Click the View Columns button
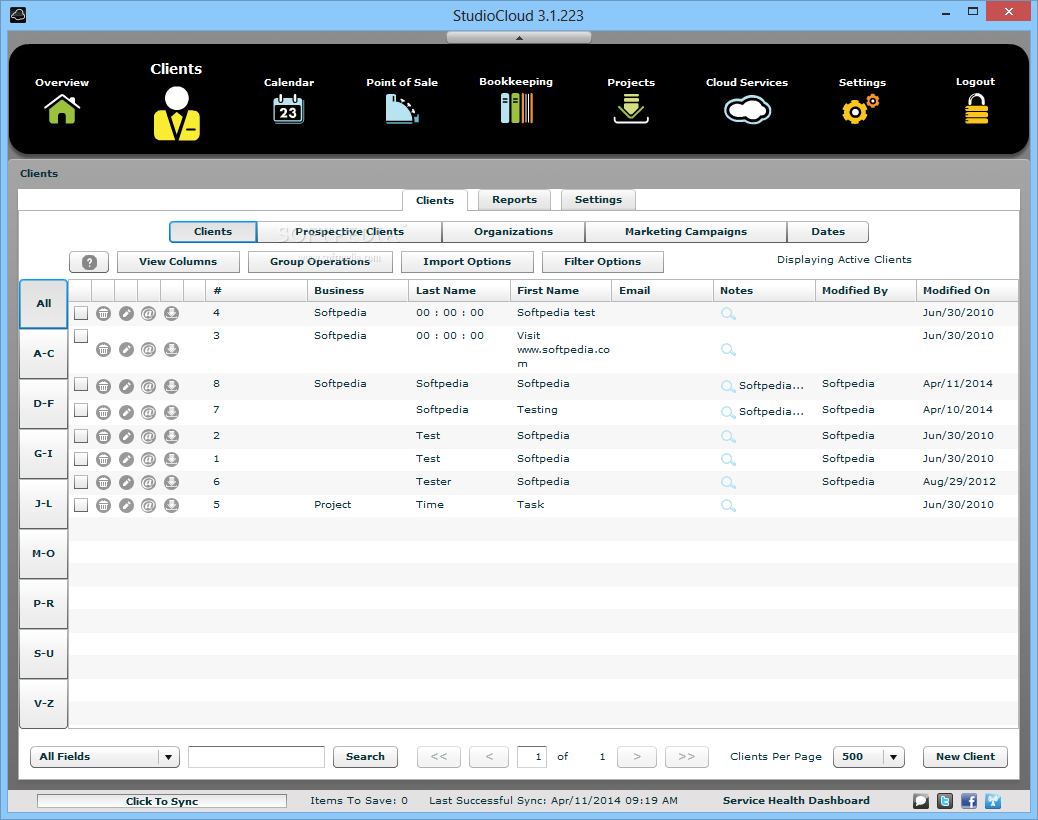1038x820 pixels. coord(178,262)
